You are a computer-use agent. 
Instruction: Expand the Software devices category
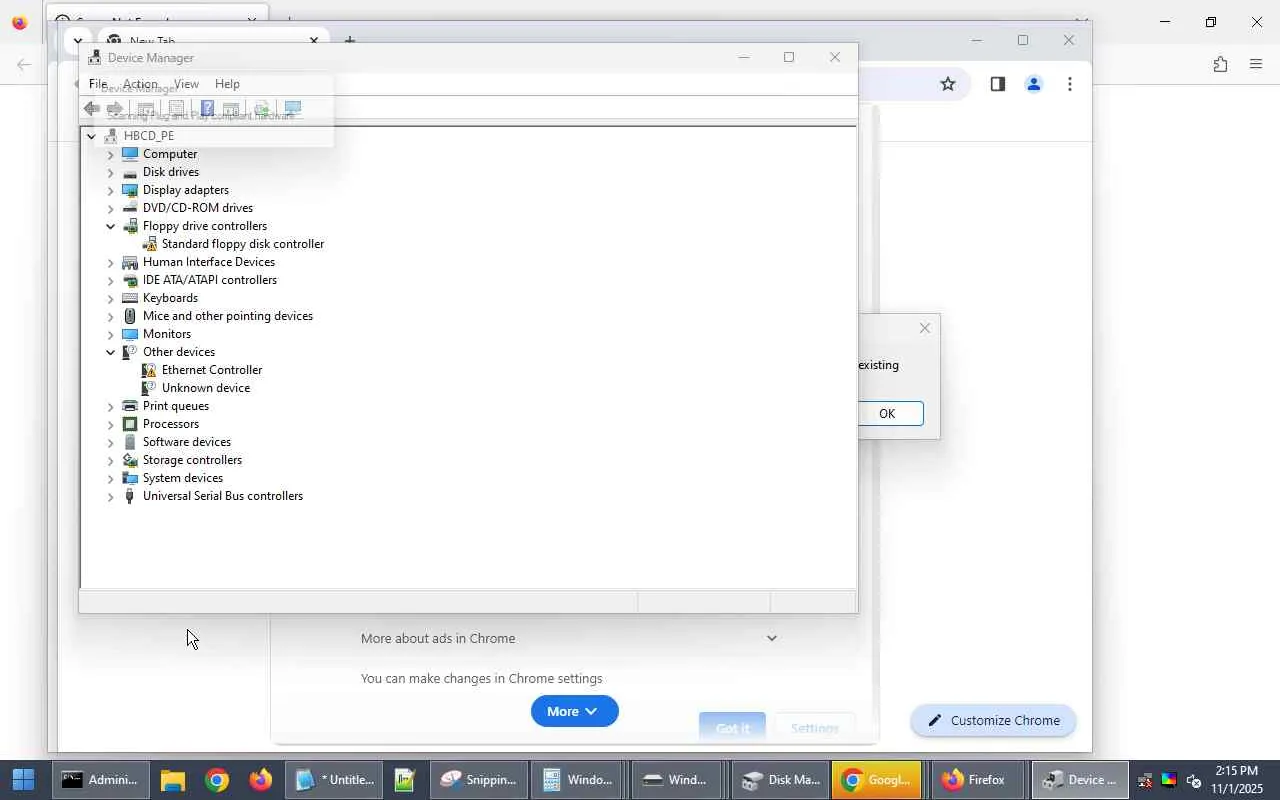pyautogui.click(x=110, y=442)
